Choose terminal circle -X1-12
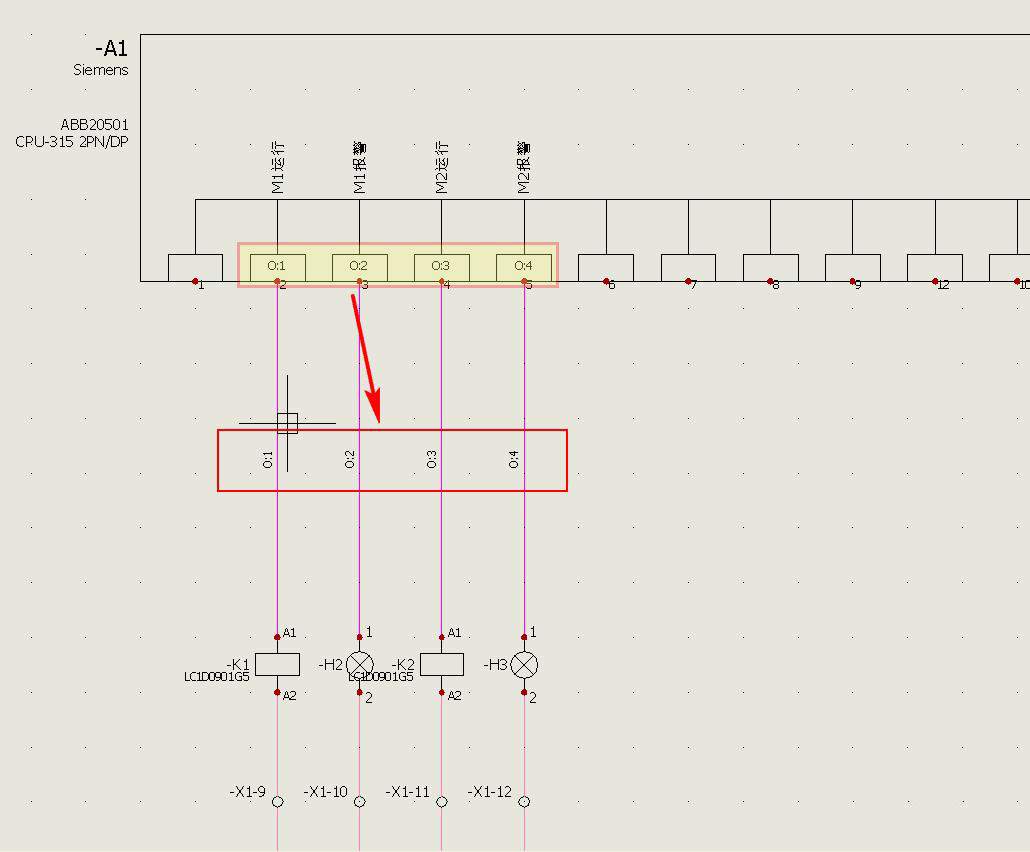Screen dimensions: 1030x852 pyautogui.click(x=524, y=801)
